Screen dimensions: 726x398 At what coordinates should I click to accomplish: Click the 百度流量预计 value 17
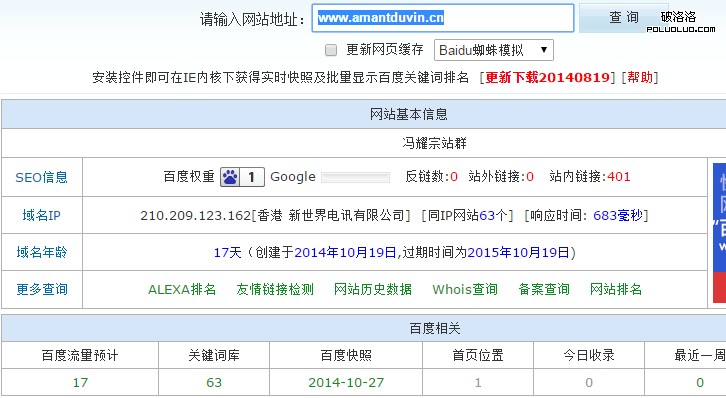80,383
